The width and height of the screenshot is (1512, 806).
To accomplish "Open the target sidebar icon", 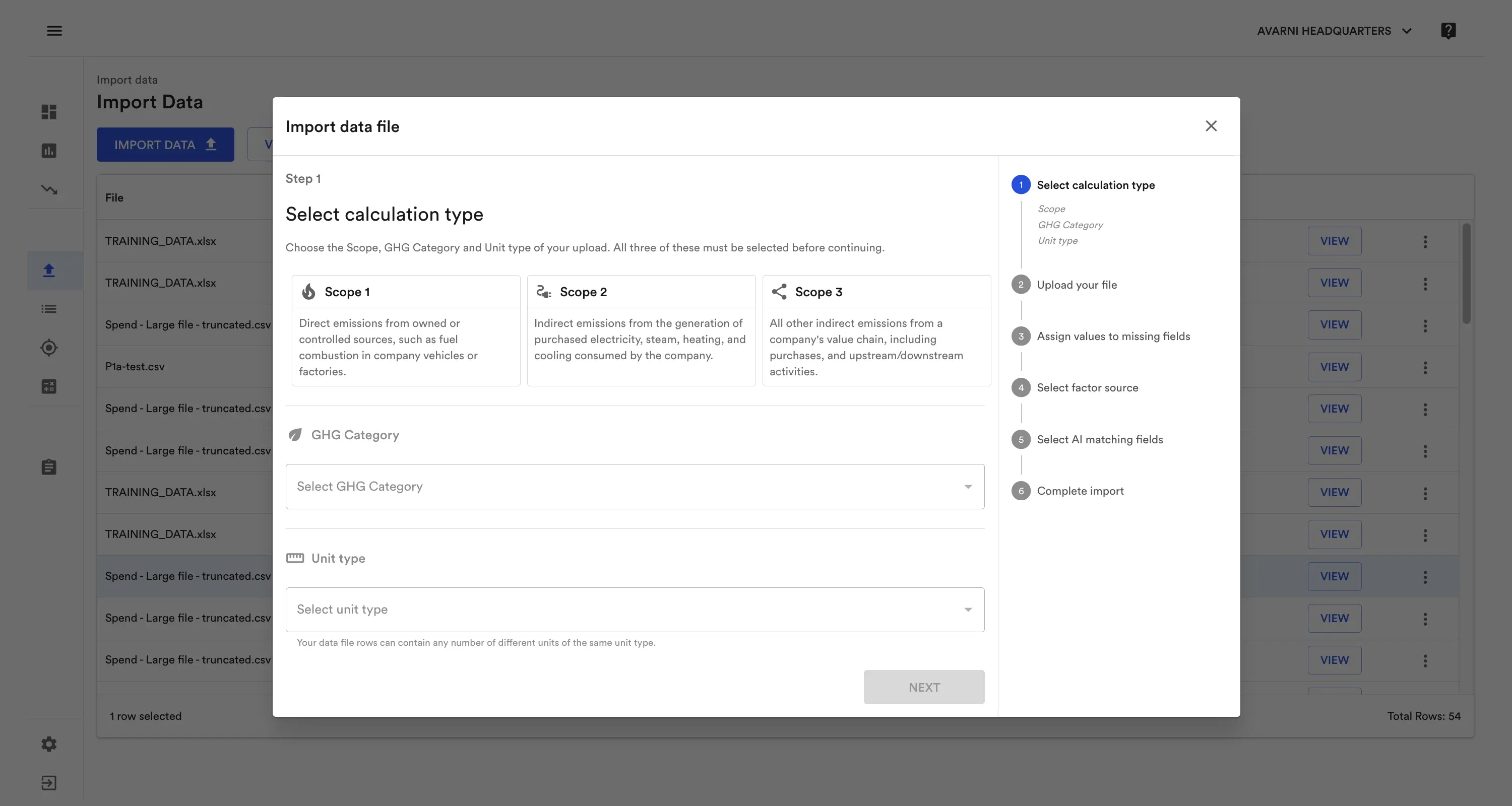I will (49, 348).
